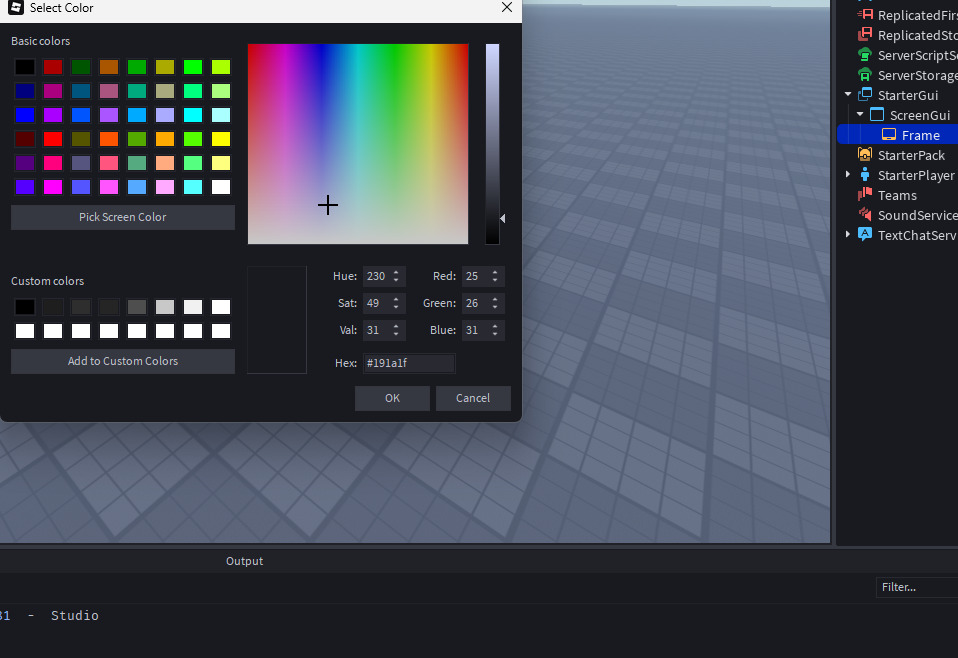Click the ServerStorage icon in Explorer
Image resolution: width=958 pixels, height=658 pixels.
click(x=865, y=75)
